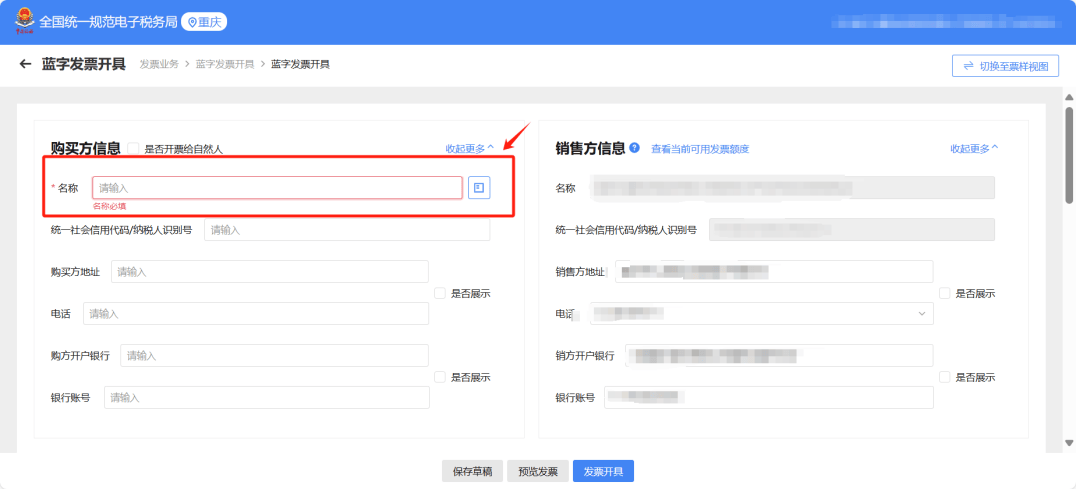Viewport: 1076px width, 489px height.
Task: Click the 保存草稿 button
Action: click(x=472, y=471)
